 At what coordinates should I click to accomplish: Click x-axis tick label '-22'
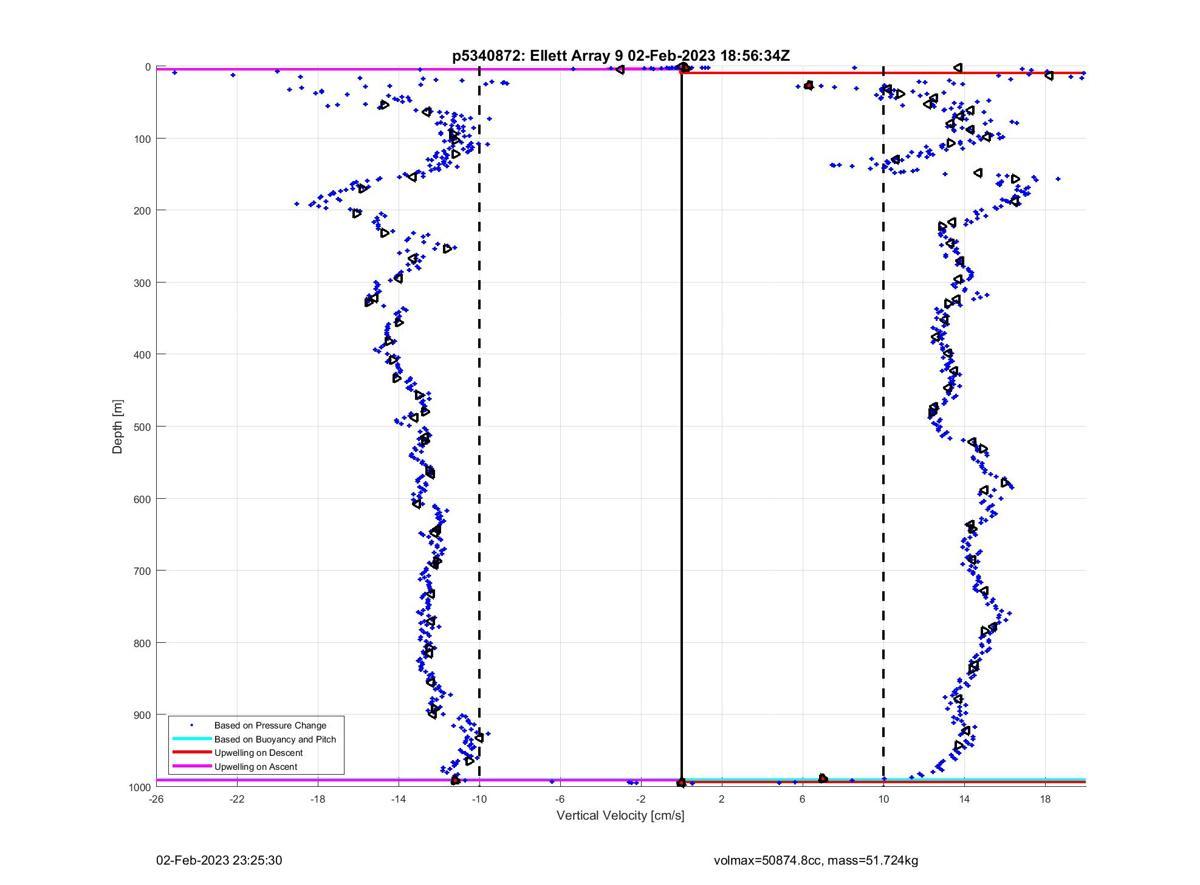237,799
